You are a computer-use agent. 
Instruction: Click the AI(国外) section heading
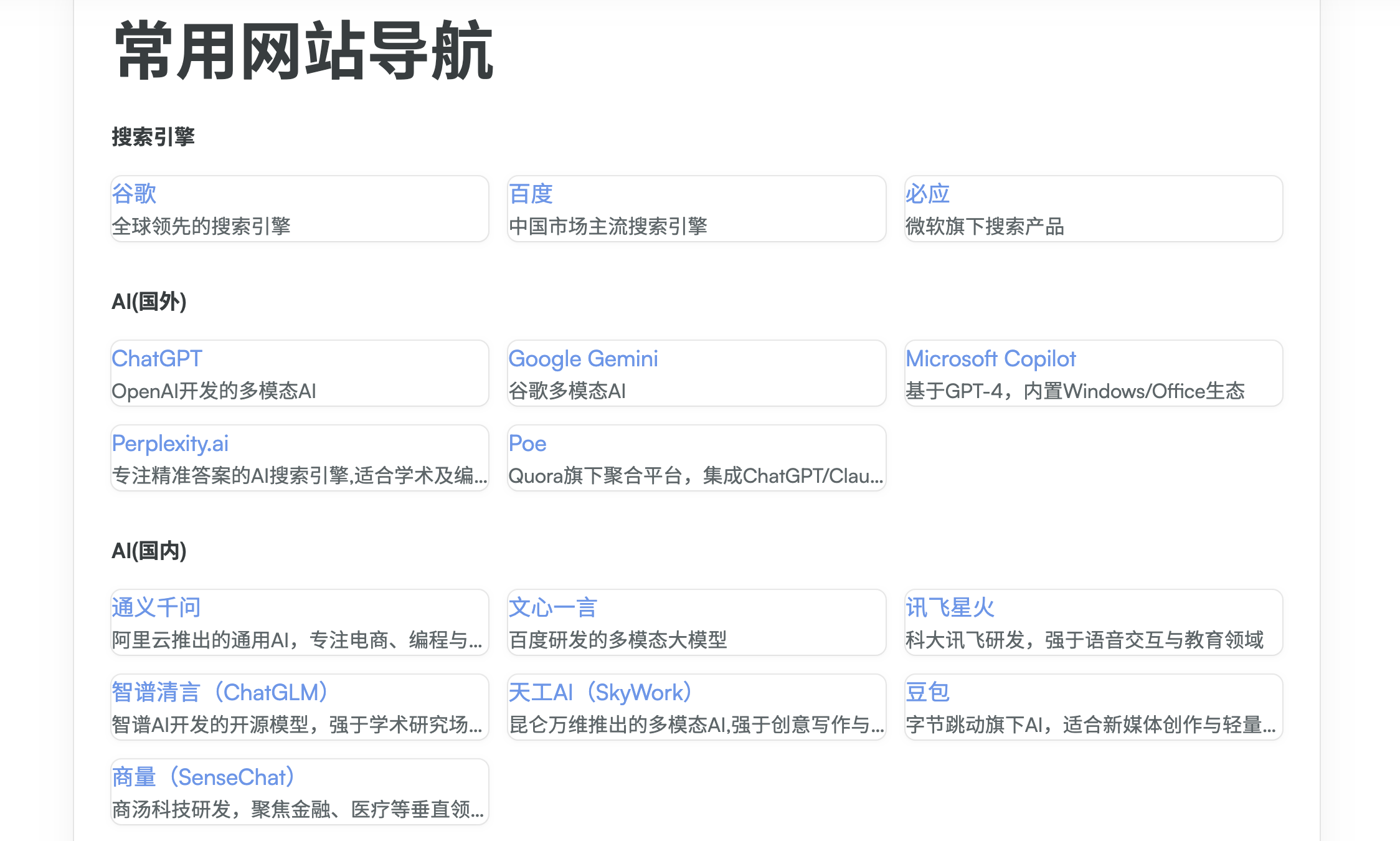click(149, 302)
